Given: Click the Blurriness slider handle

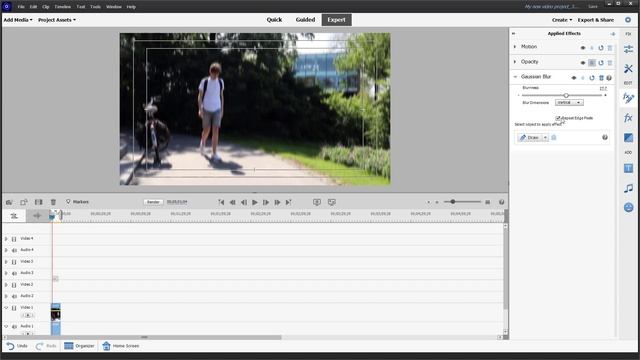Looking at the screenshot, I should point(566,95).
